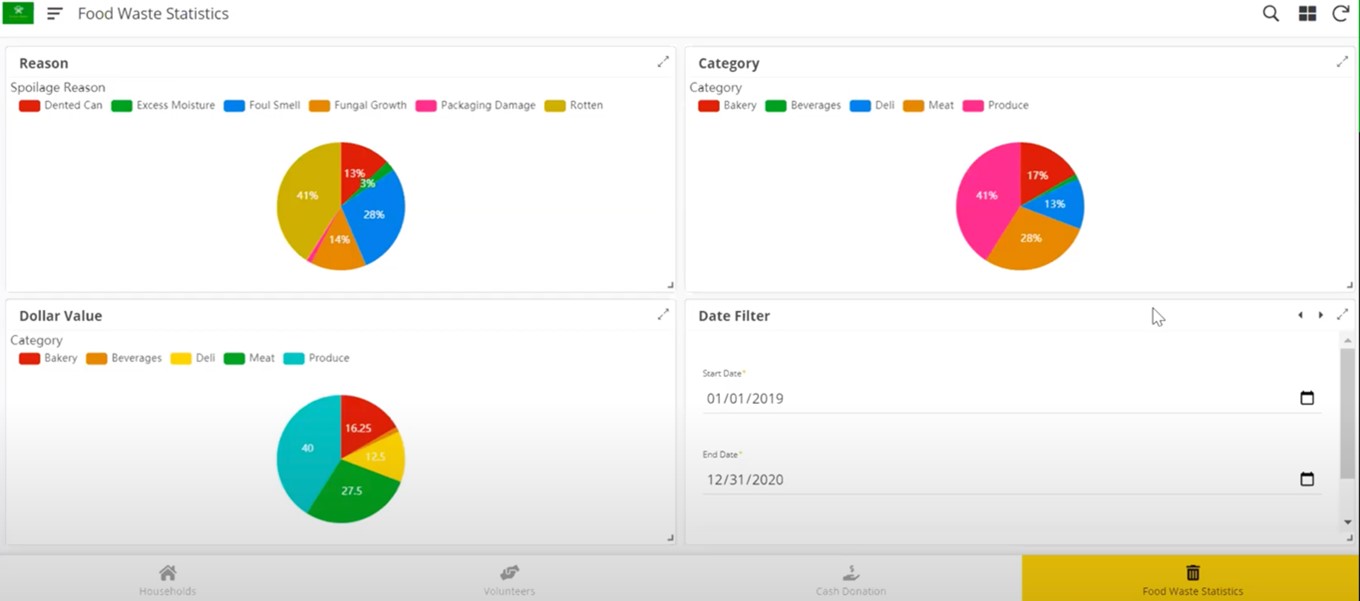Open Start Date calendar picker
Image resolution: width=1360 pixels, height=601 pixels.
click(1306, 398)
